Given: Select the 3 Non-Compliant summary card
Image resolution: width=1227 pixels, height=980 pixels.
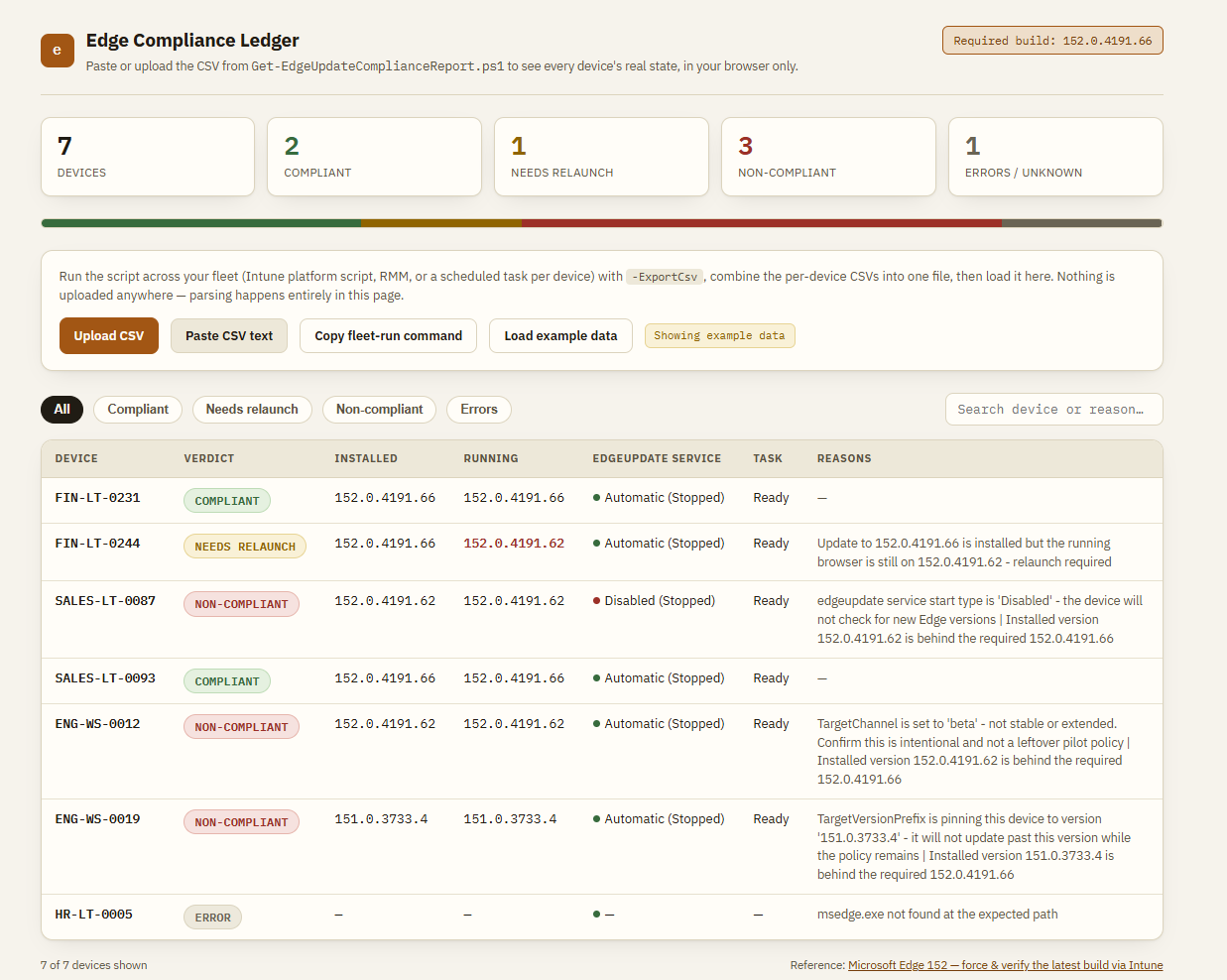Looking at the screenshot, I should pyautogui.click(x=828, y=157).
